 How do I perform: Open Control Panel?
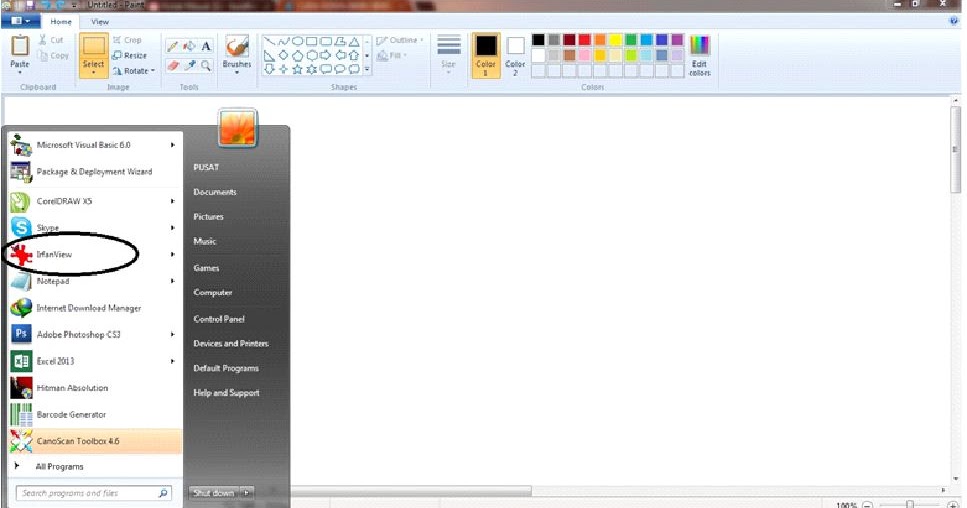point(219,319)
